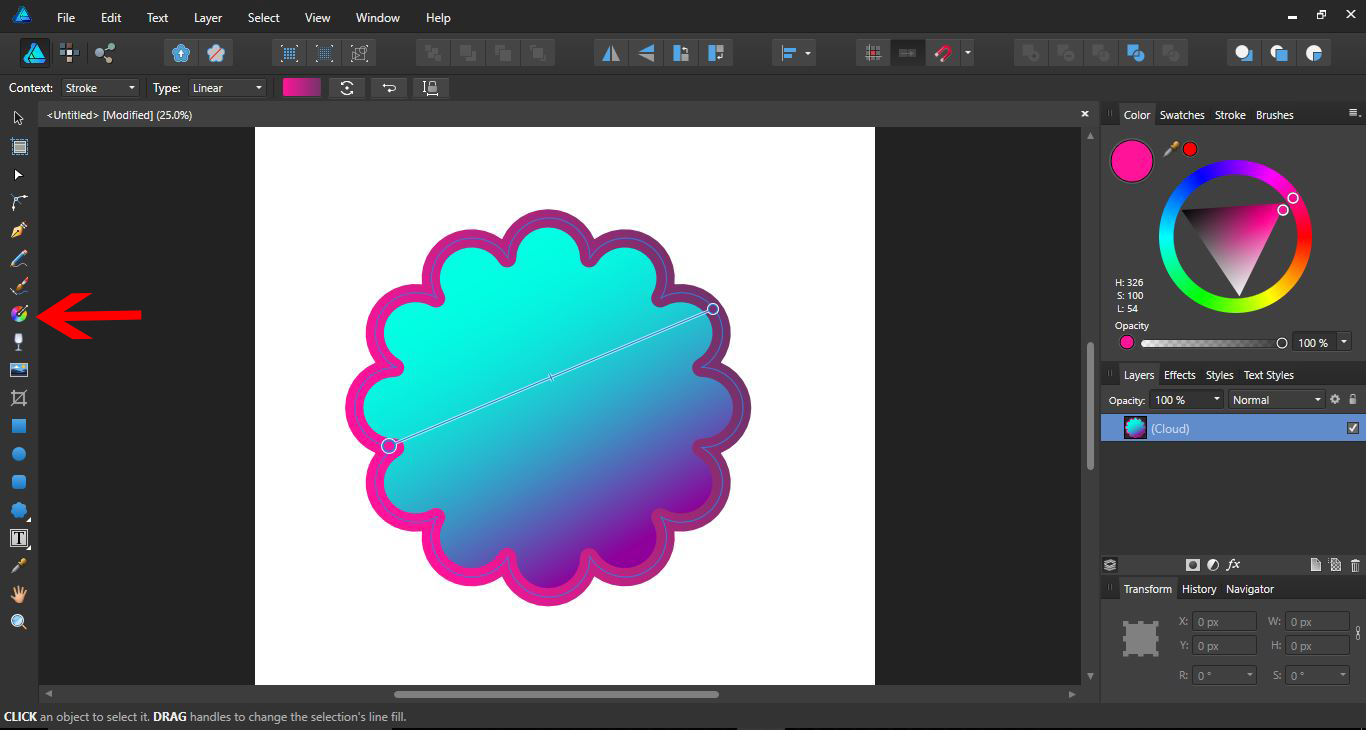Screen dimensions: 1366x730
Task: Select the Transparency tool
Action: pos(18,341)
